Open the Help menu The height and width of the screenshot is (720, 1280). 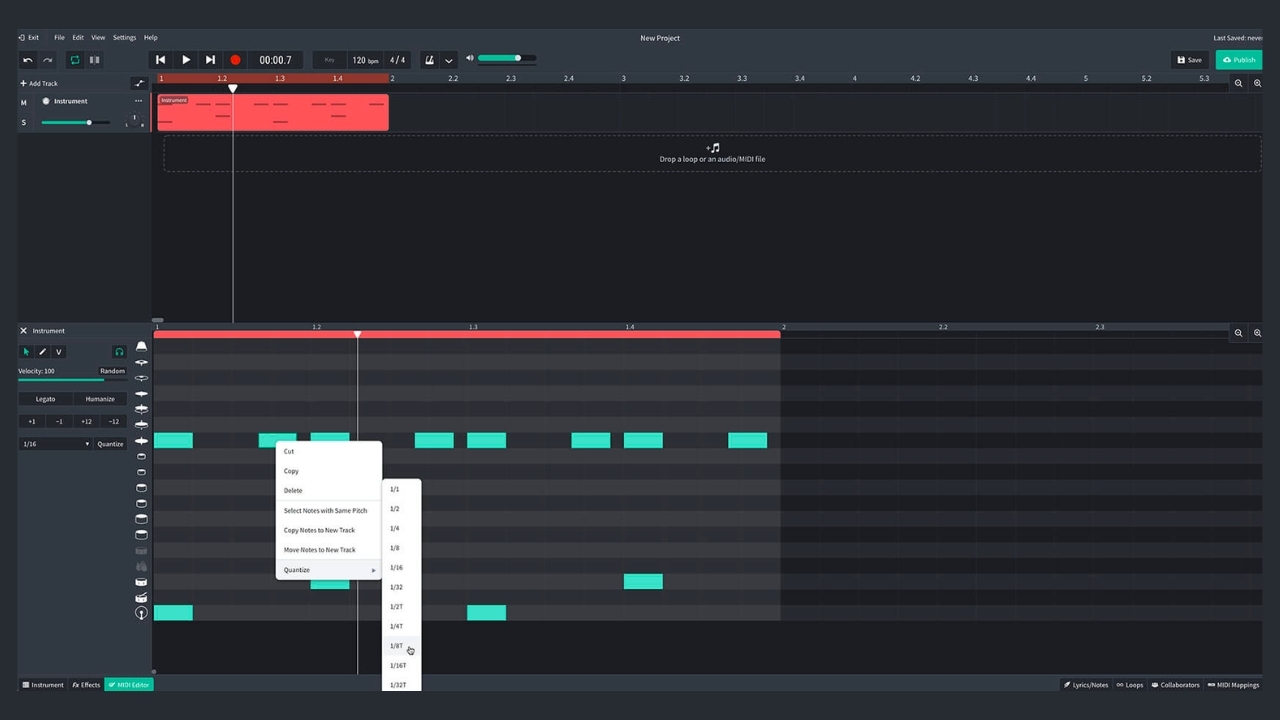tap(151, 38)
